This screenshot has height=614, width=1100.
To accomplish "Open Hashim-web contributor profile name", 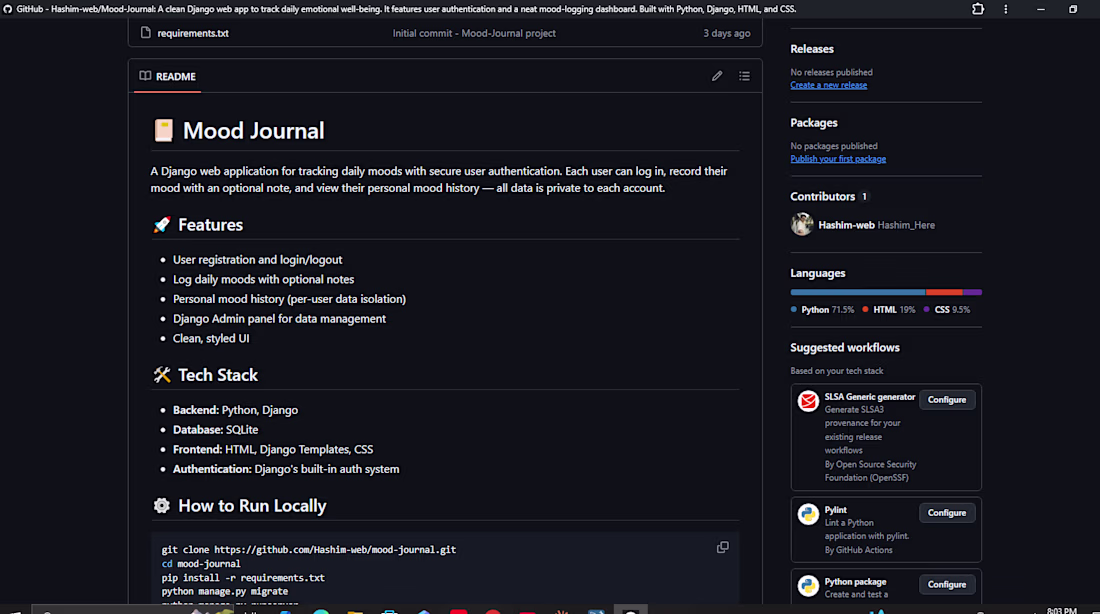I will [x=846, y=225].
